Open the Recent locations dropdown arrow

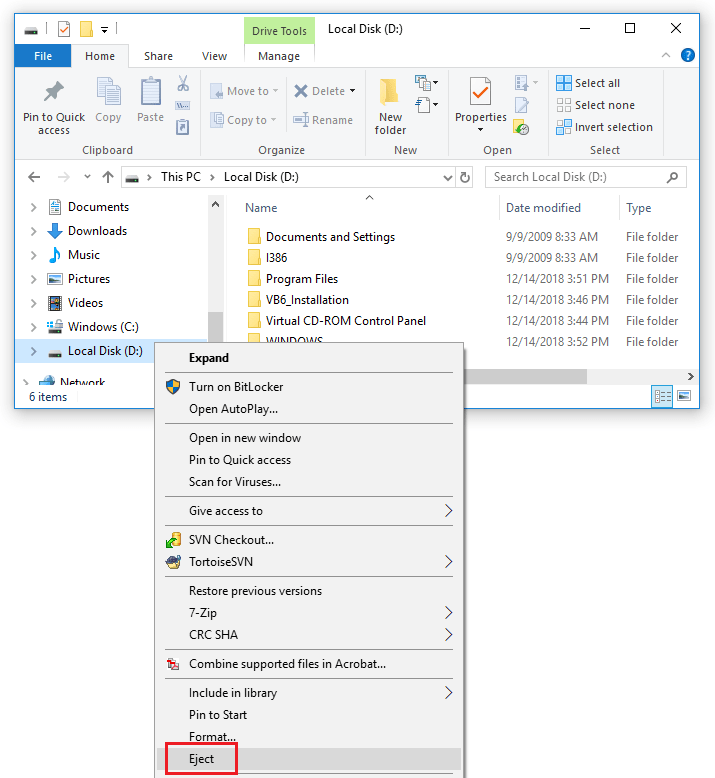(87, 177)
